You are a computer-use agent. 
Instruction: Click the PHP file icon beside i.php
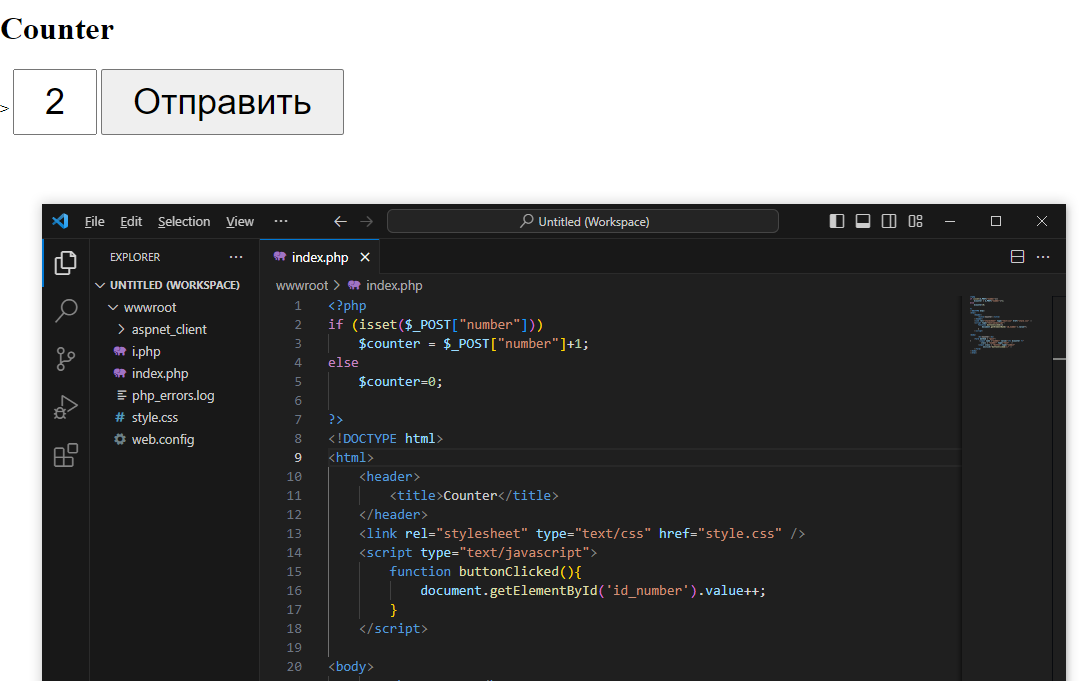pyautogui.click(x=120, y=352)
